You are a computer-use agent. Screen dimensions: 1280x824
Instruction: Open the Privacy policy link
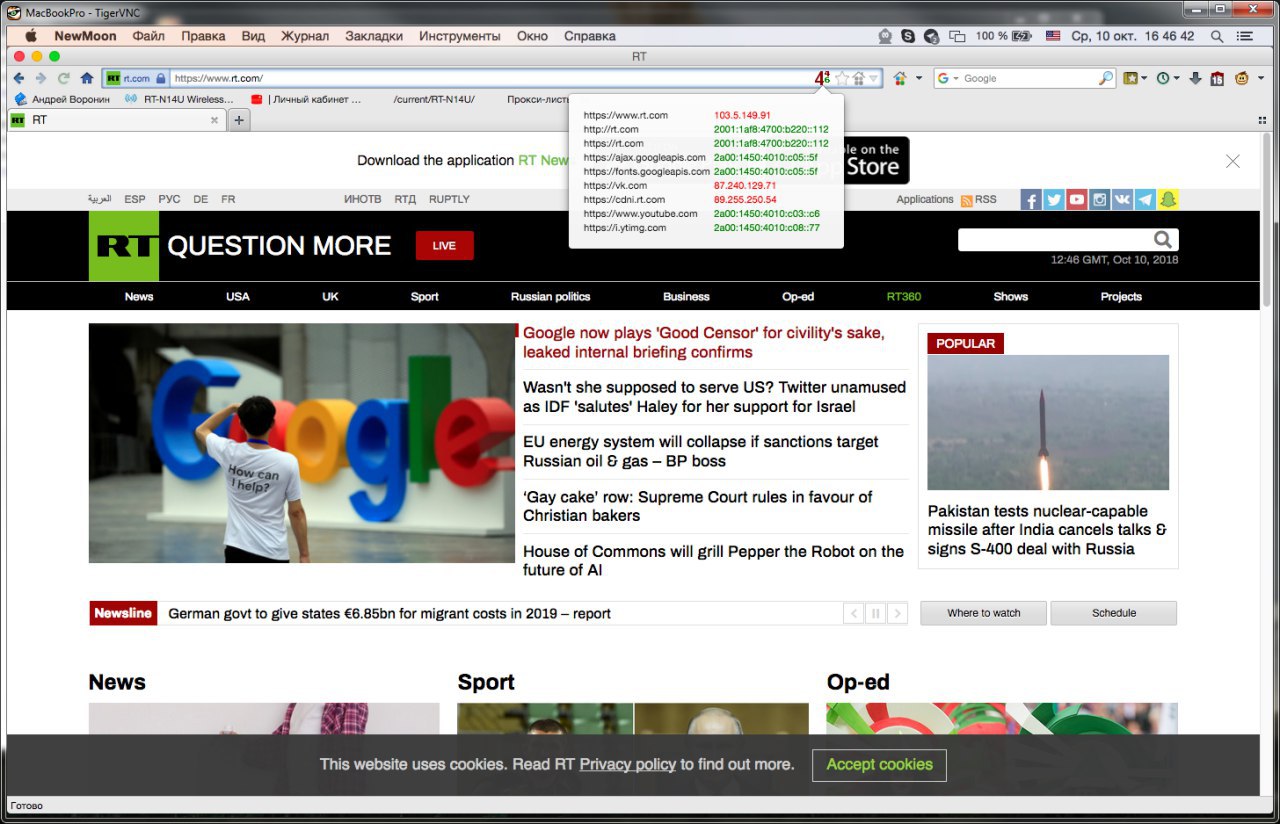[627, 764]
